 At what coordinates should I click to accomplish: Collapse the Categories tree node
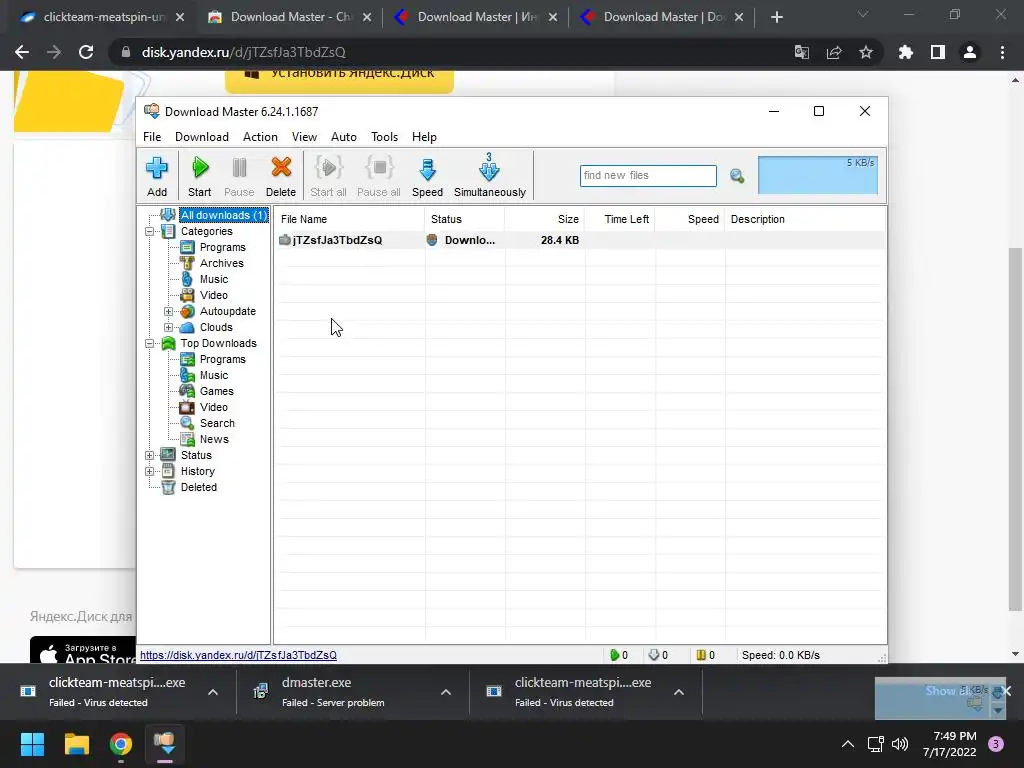(150, 231)
